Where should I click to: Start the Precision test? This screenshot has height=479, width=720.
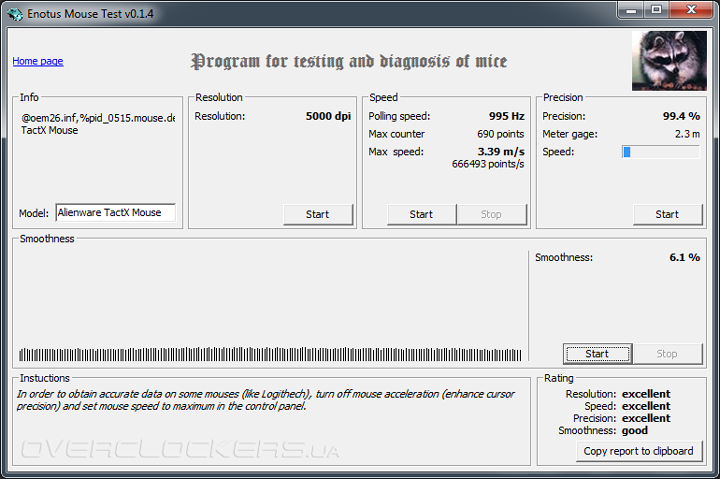[667, 214]
